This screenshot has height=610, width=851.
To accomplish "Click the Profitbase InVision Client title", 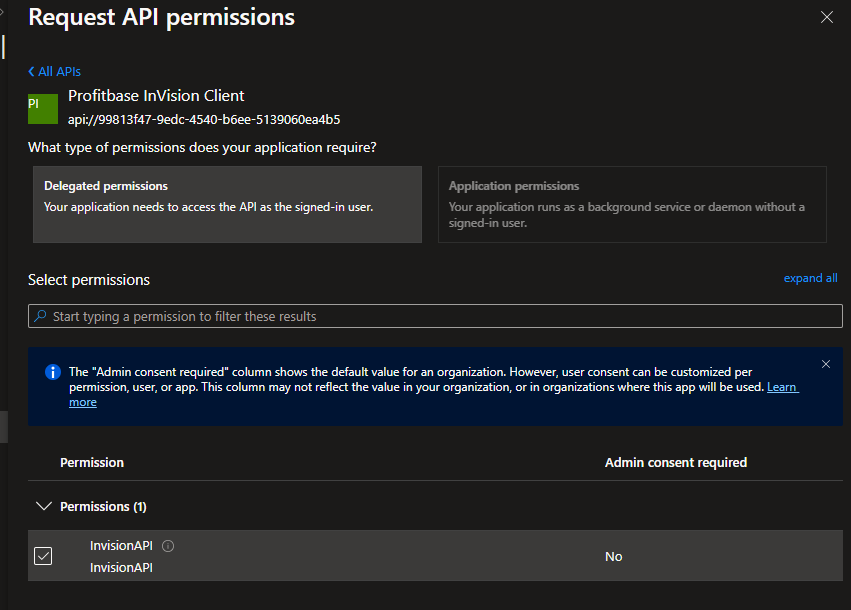I will 156,96.
